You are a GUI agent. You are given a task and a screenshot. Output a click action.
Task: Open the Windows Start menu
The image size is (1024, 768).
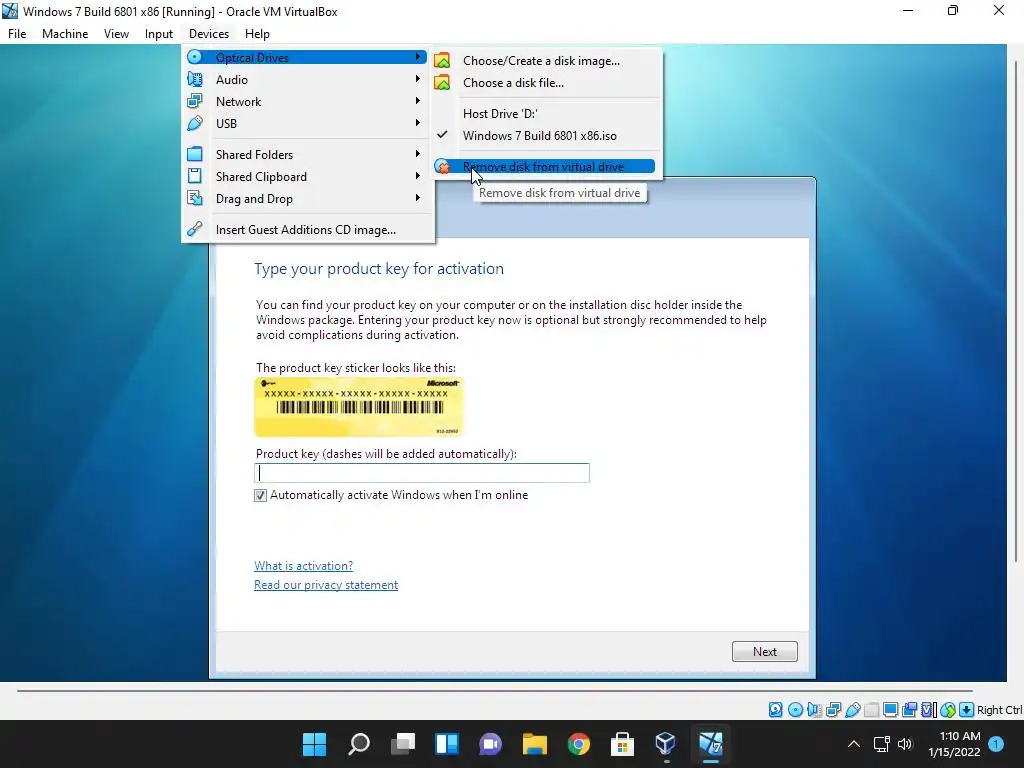(x=314, y=744)
